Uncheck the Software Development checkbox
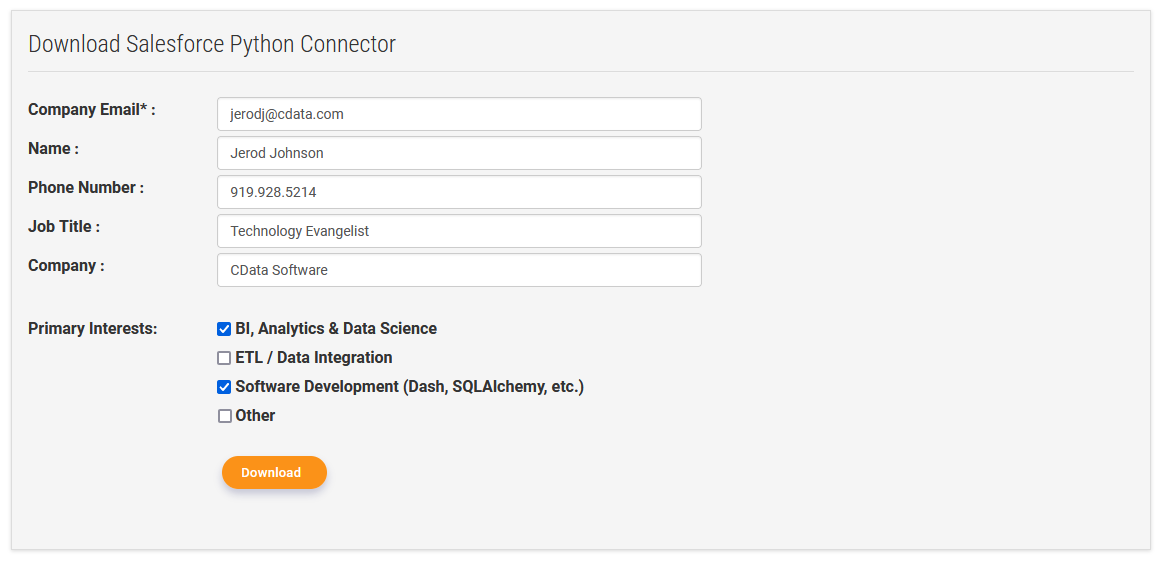Viewport: 1165px width, 563px height. click(224, 387)
